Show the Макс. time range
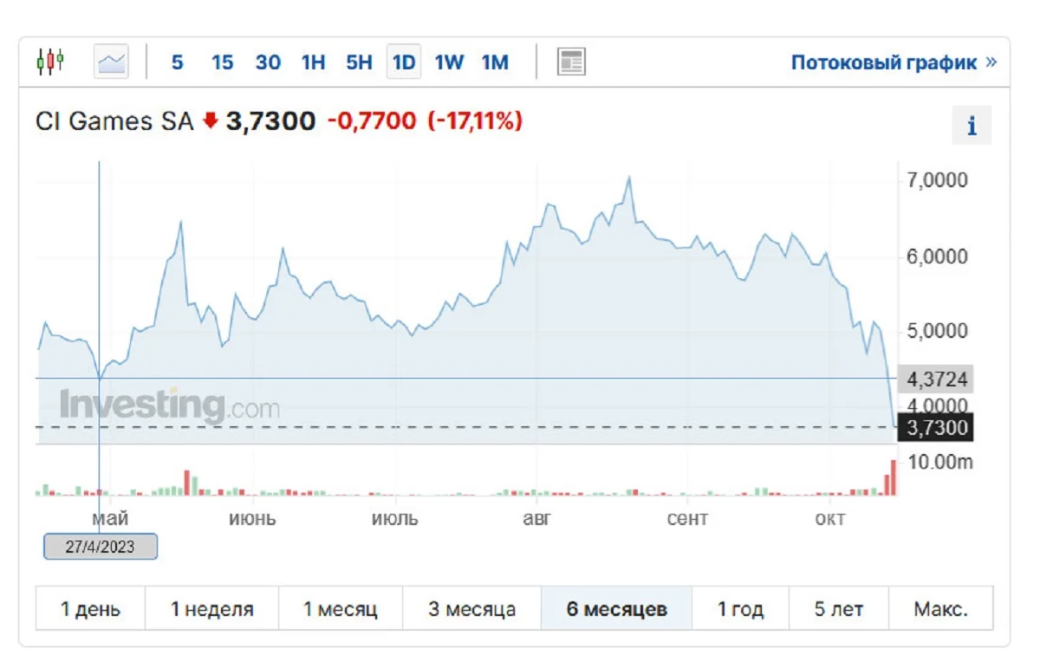1040x668 pixels. [941, 608]
